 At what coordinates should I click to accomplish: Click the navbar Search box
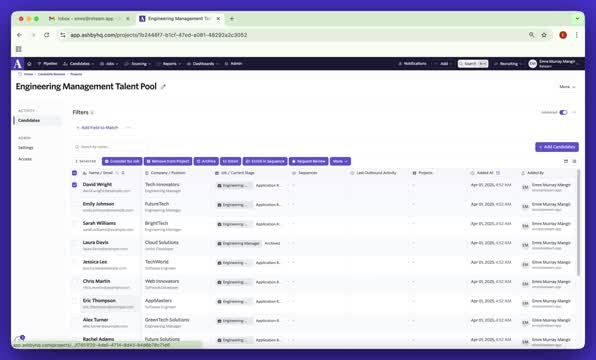[x=473, y=64]
